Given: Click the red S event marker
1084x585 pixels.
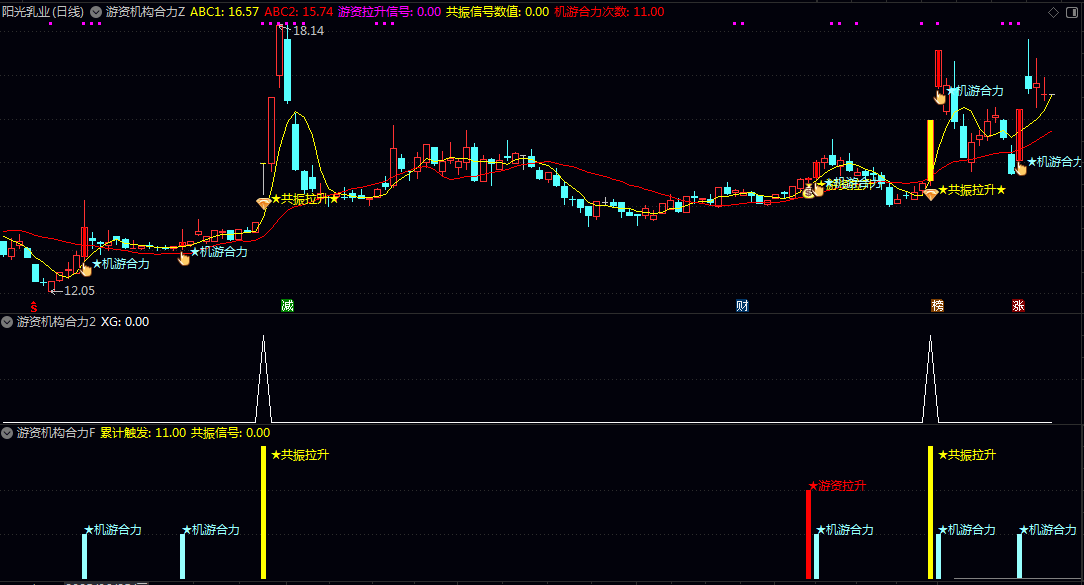Looking at the screenshot, I should coord(33,306).
